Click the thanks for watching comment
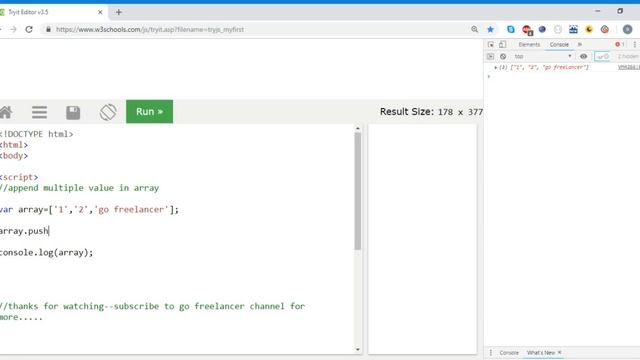Viewport: 640px width, 360px height. coord(152,311)
